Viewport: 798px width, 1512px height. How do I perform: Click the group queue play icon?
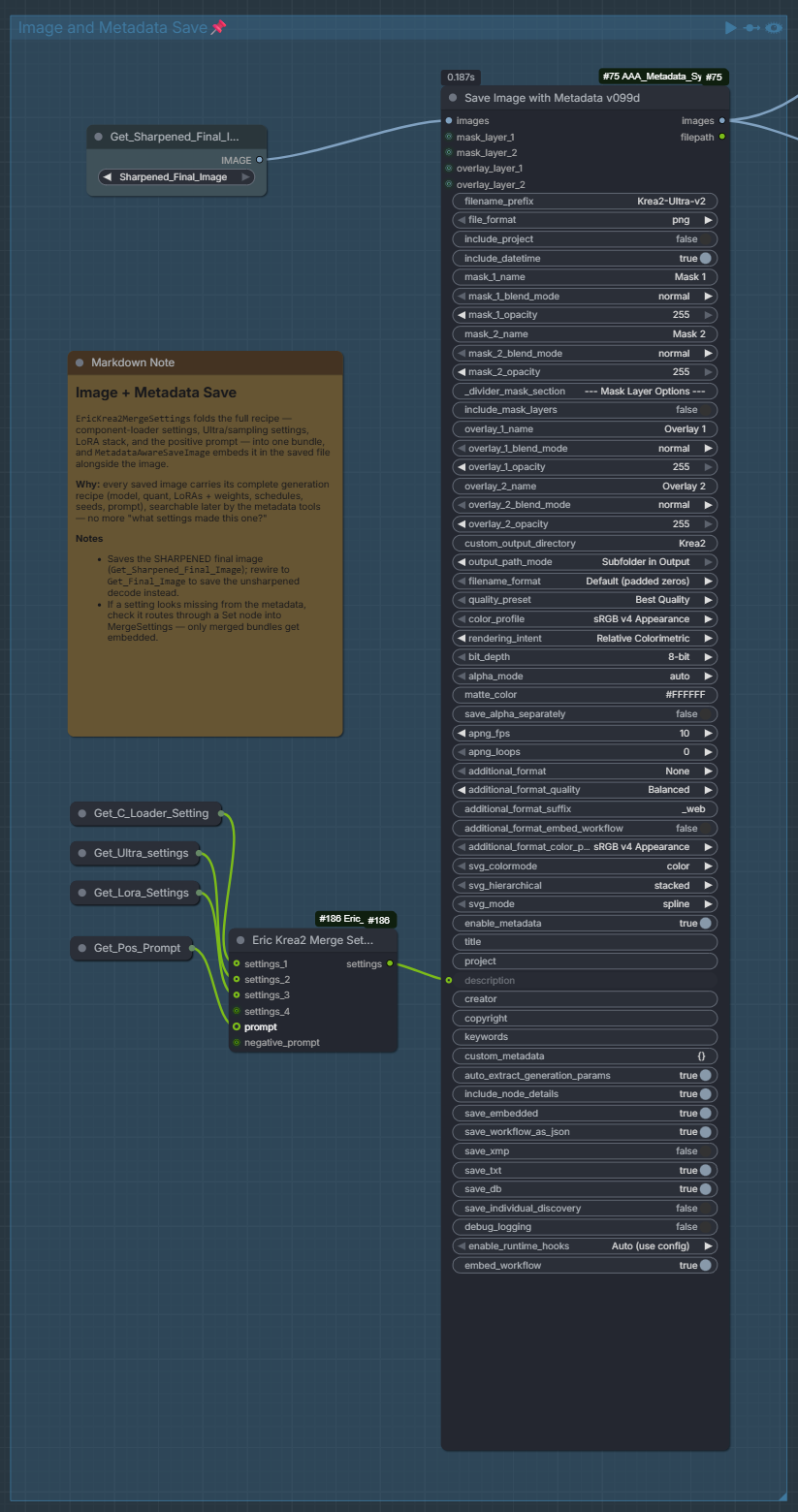pos(731,28)
